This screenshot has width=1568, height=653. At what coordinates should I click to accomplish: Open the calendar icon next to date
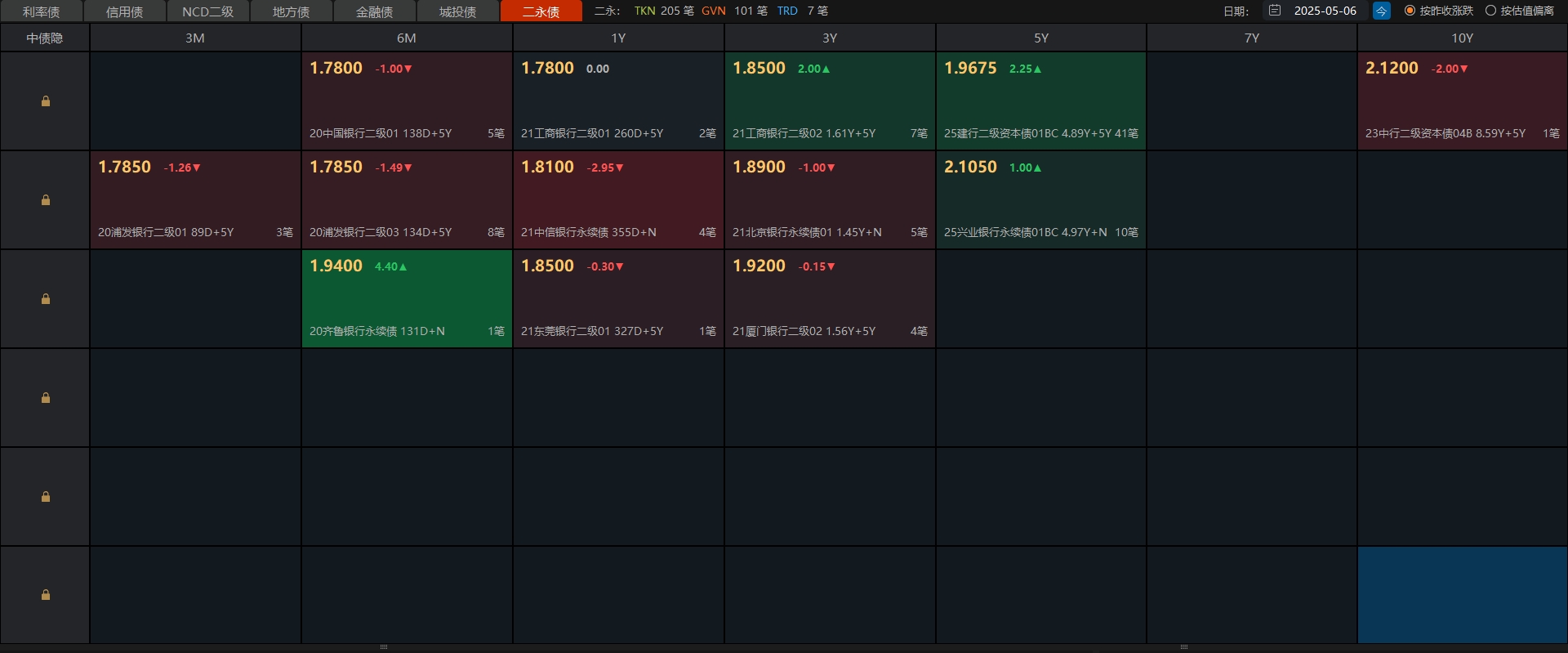pyautogui.click(x=1275, y=11)
